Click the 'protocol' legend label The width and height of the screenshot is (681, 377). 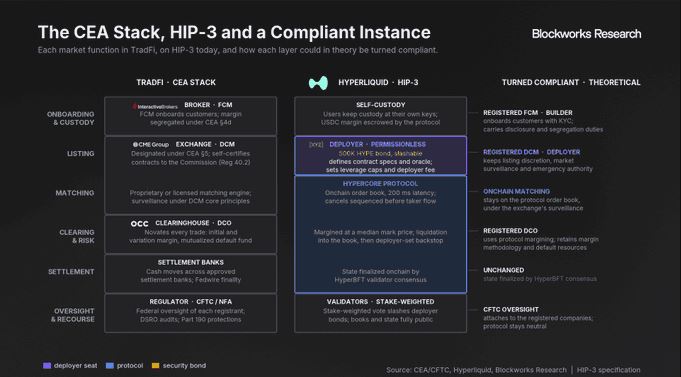click(130, 366)
